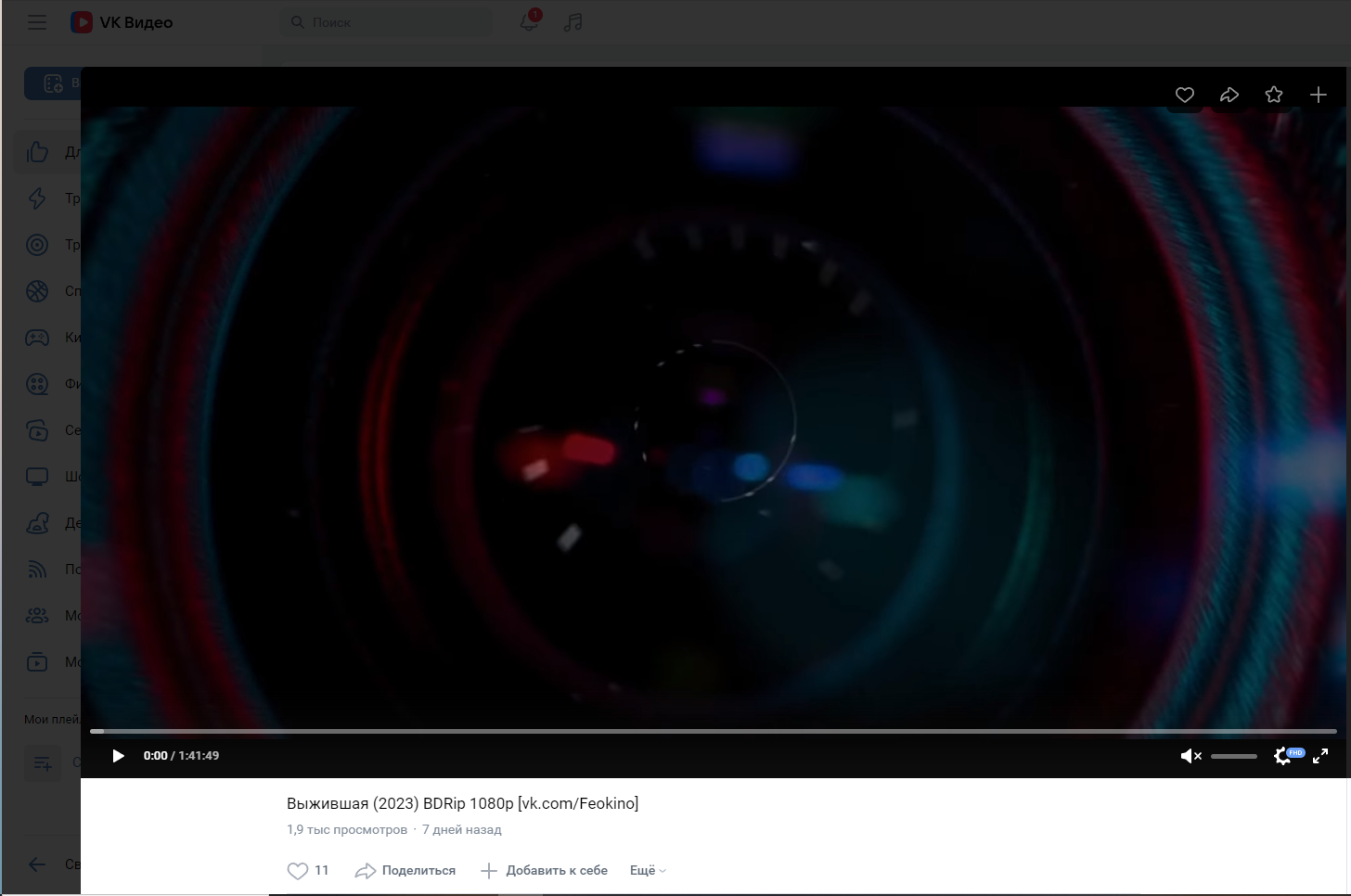Open the hamburger menu in the header

tap(37, 22)
